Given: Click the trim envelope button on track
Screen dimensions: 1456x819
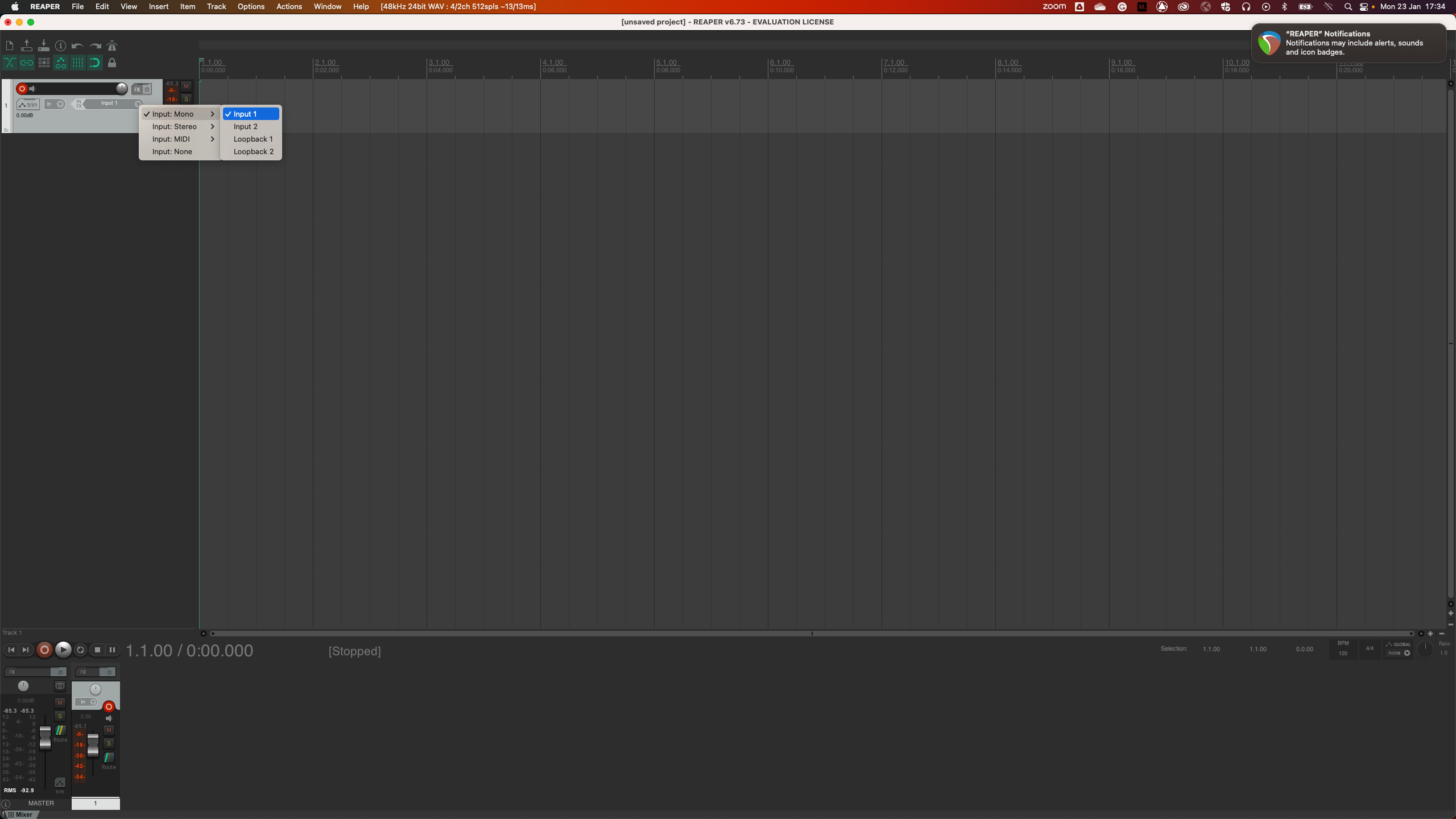Looking at the screenshot, I should point(28,104).
